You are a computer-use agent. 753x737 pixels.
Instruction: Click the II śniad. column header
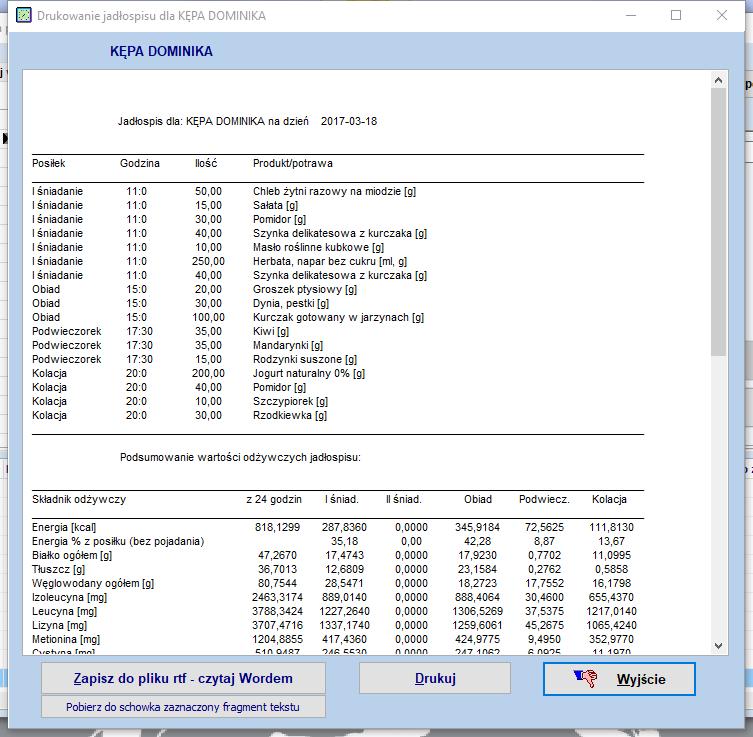(x=404, y=499)
